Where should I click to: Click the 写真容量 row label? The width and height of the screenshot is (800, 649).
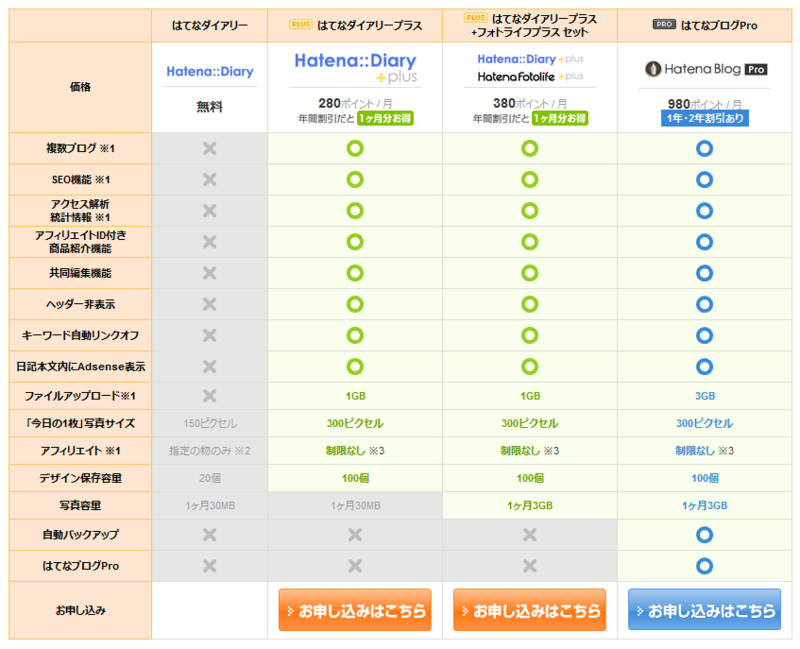(80, 506)
